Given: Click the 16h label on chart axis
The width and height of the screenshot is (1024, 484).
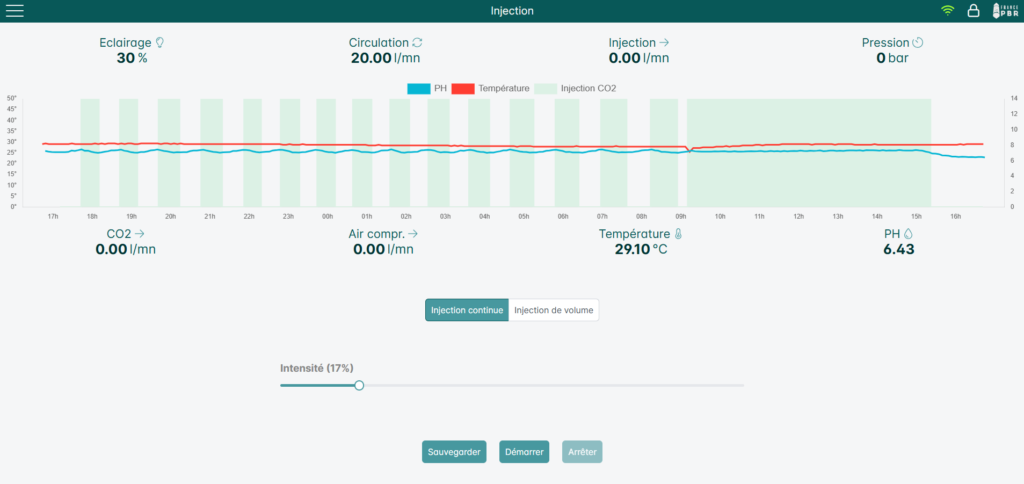Looking at the screenshot, I should (955, 216).
